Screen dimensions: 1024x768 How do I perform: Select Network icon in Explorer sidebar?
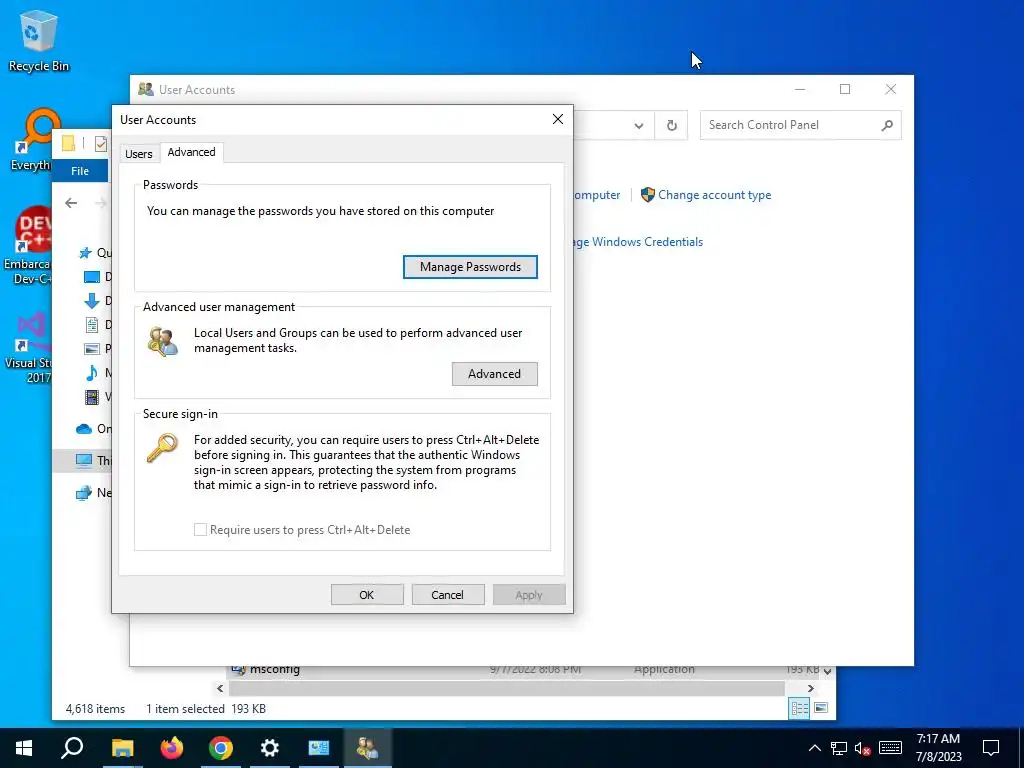pyautogui.click(x=84, y=492)
